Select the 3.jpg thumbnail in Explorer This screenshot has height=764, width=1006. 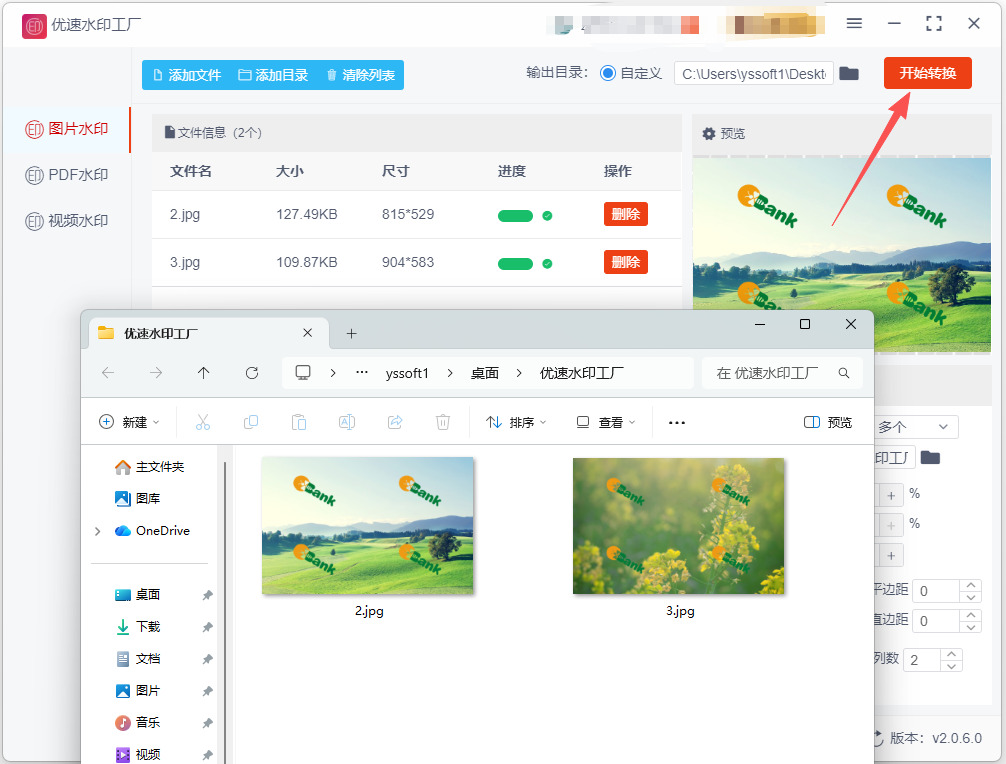pyautogui.click(x=678, y=525)
